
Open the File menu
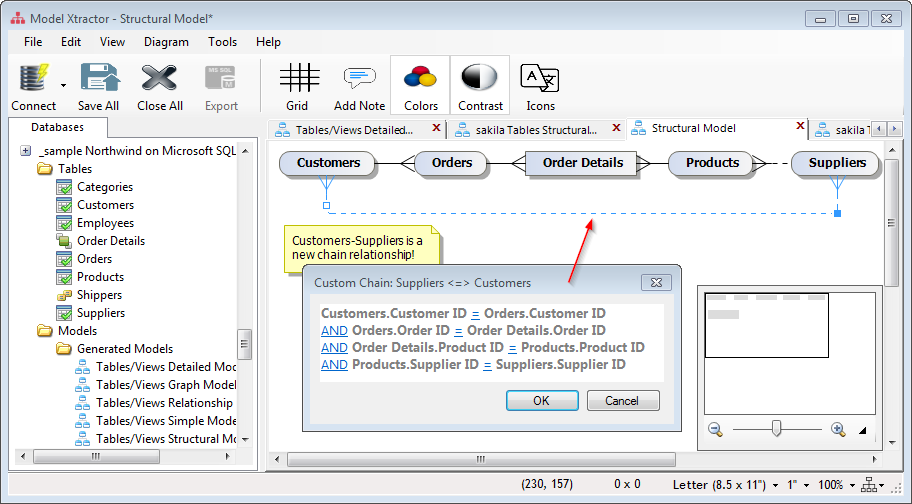pyautogui.click(x=33, y=42)
